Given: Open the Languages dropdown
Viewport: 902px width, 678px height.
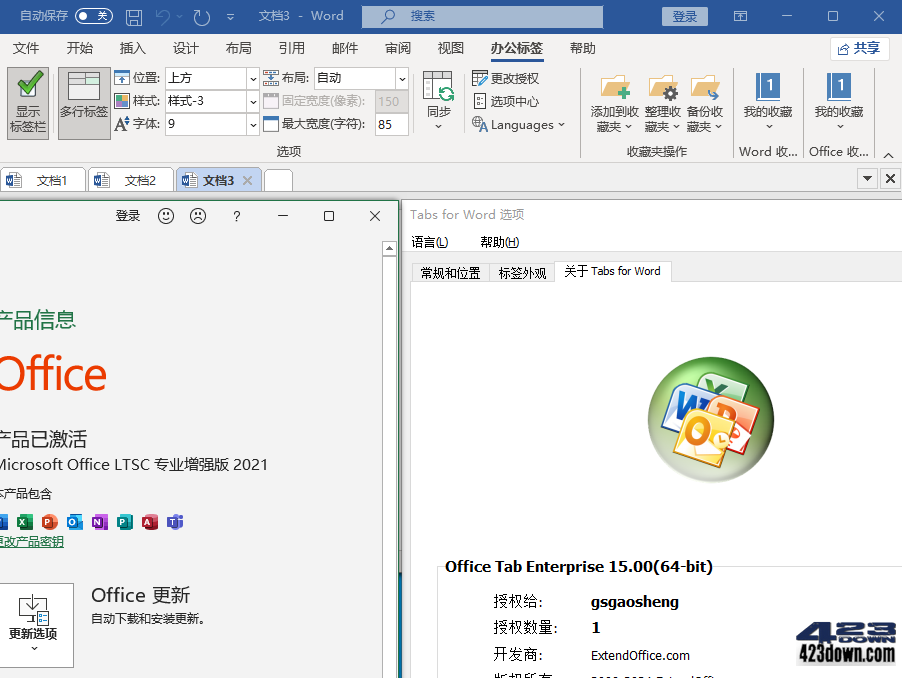Looking at the screenshot, I should click(x=517, y=124).
